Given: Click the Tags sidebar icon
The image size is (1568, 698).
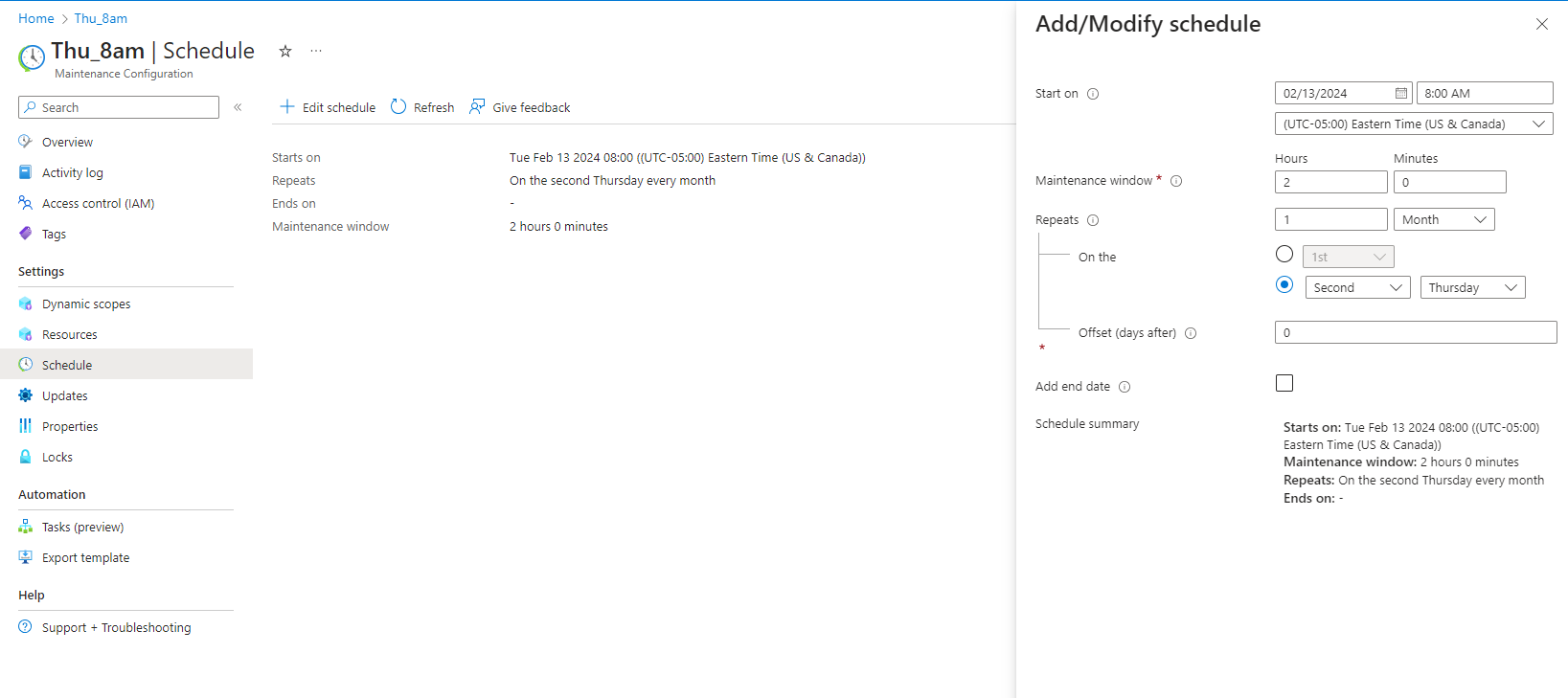Looking at the screenshot, I should click(26, 234).
